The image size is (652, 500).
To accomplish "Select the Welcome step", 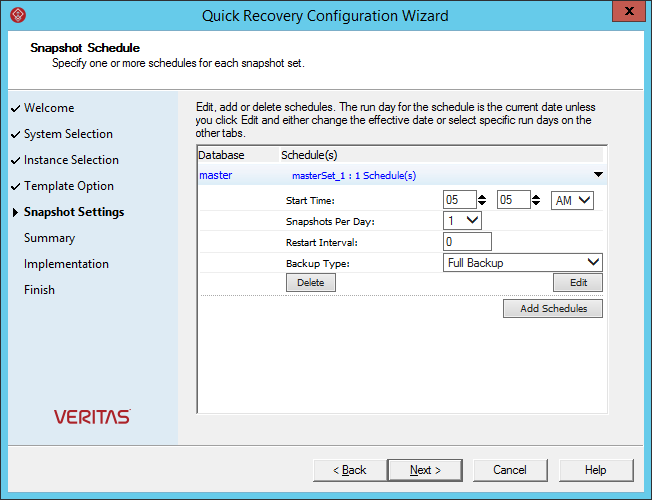I will 49,108.
